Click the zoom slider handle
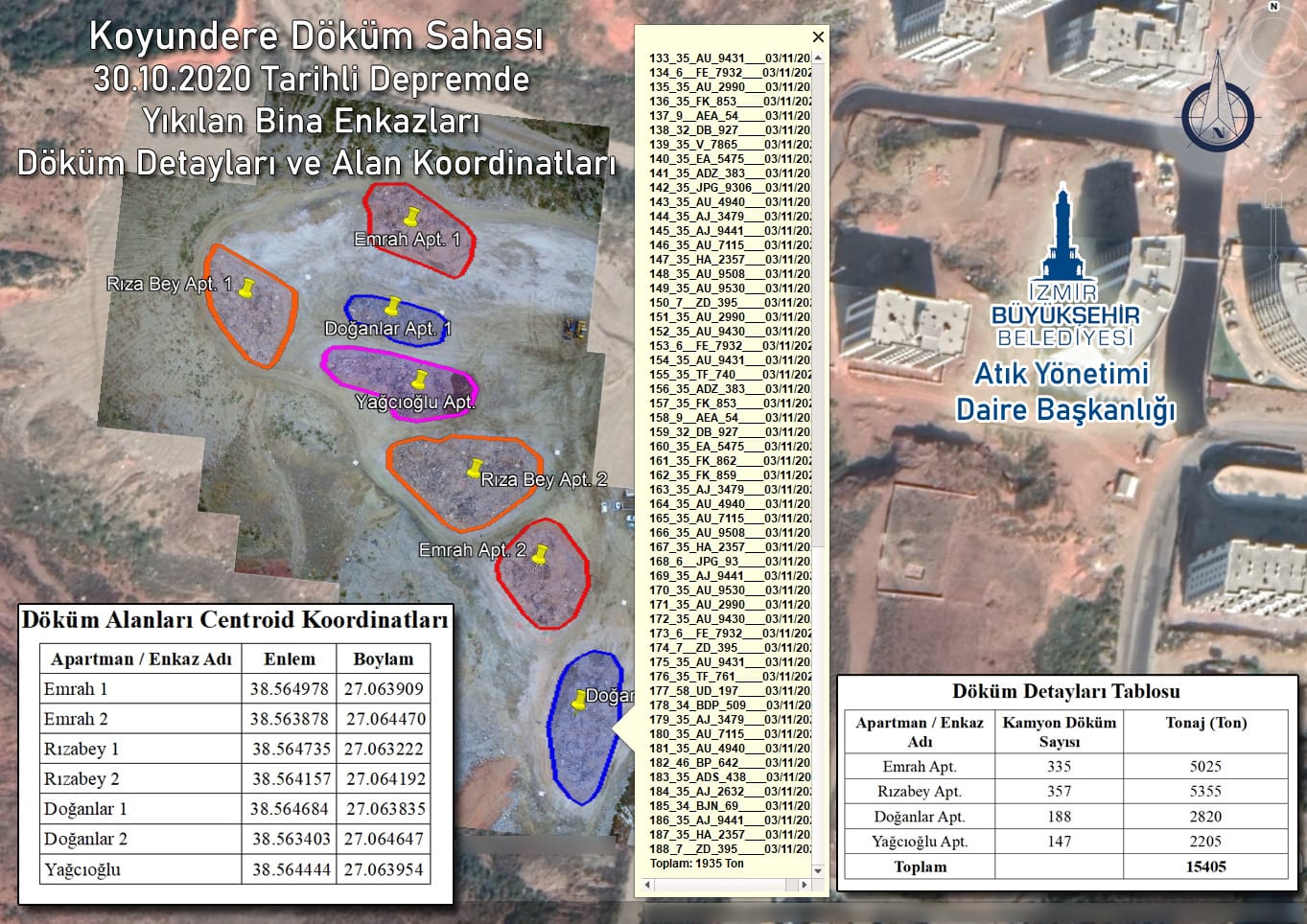 click(1273, 257)
